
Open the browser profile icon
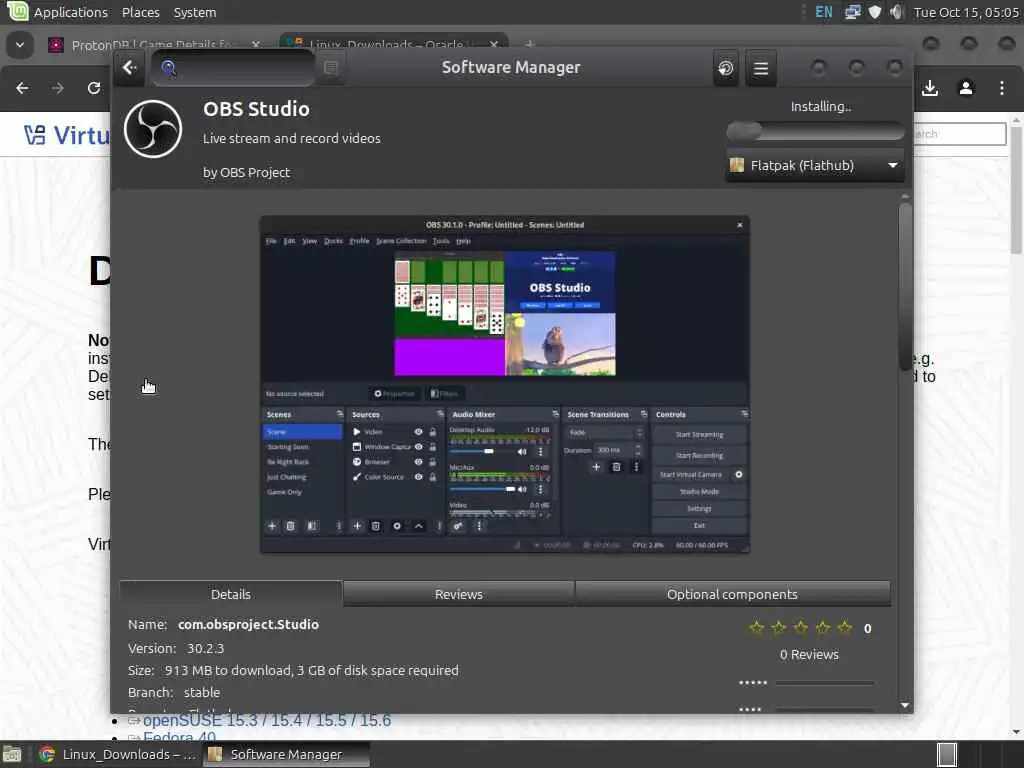966,88
